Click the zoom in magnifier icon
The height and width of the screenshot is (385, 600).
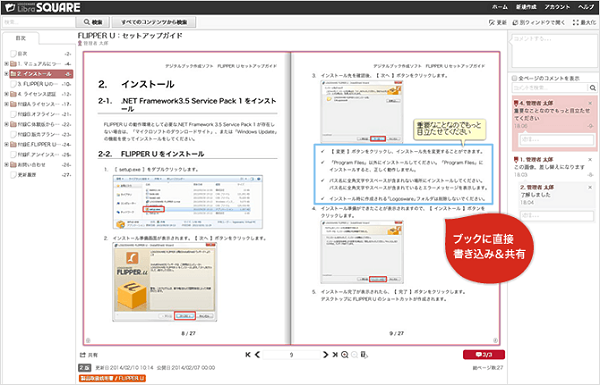pos(344,355)
